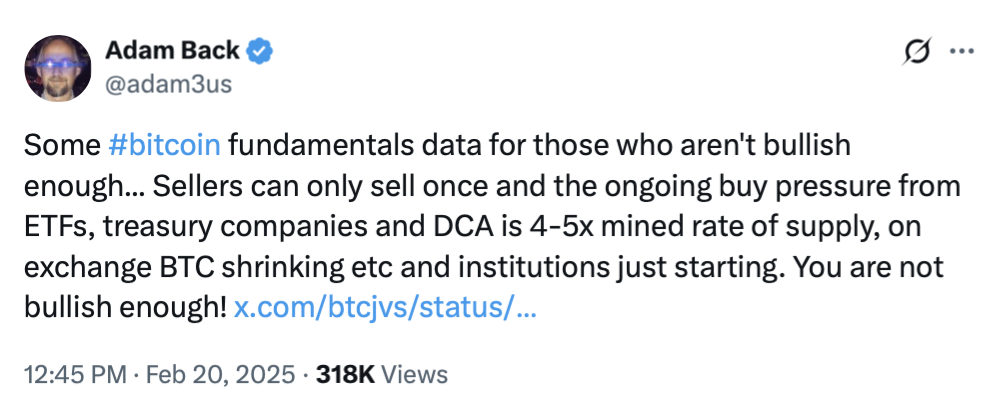998x400 pixels.
Task: Click the Views label
Action: pos(414,375)
